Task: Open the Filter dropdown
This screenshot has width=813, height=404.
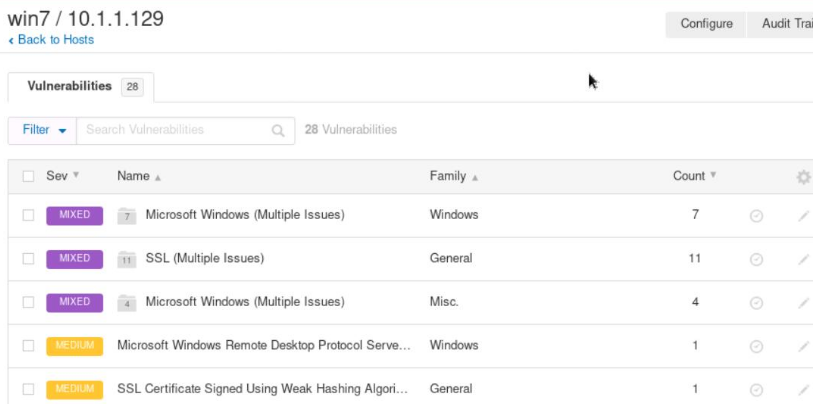Action: pyautogui.click(x=43, y=130)
